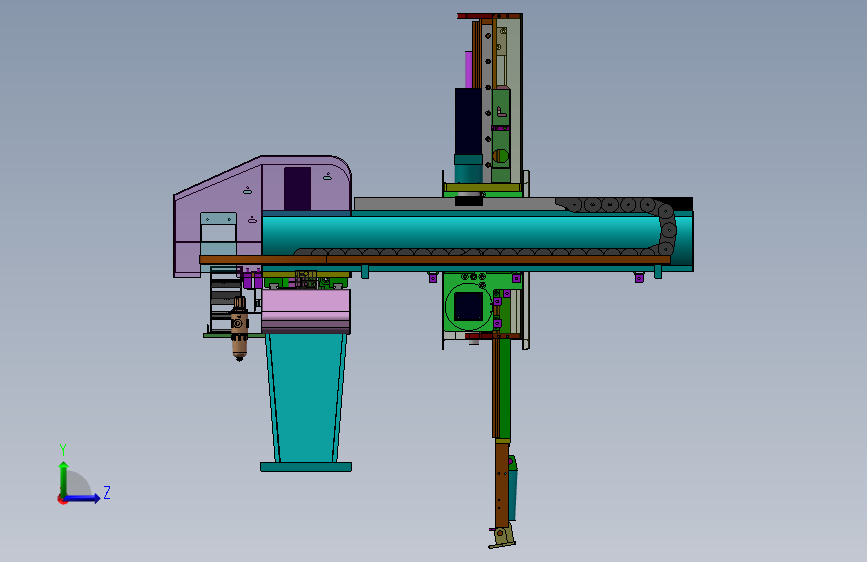Select the pink box above the pedestal
The height and width of the screenshot is (562, 867).
pos(306,311)
